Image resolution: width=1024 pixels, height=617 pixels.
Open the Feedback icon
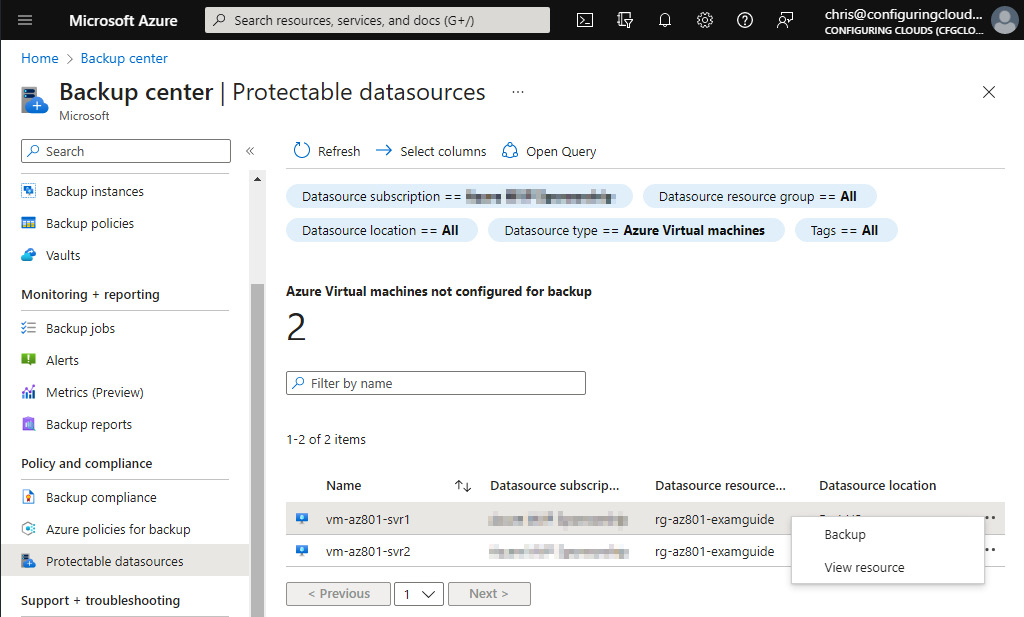[784, 20]
